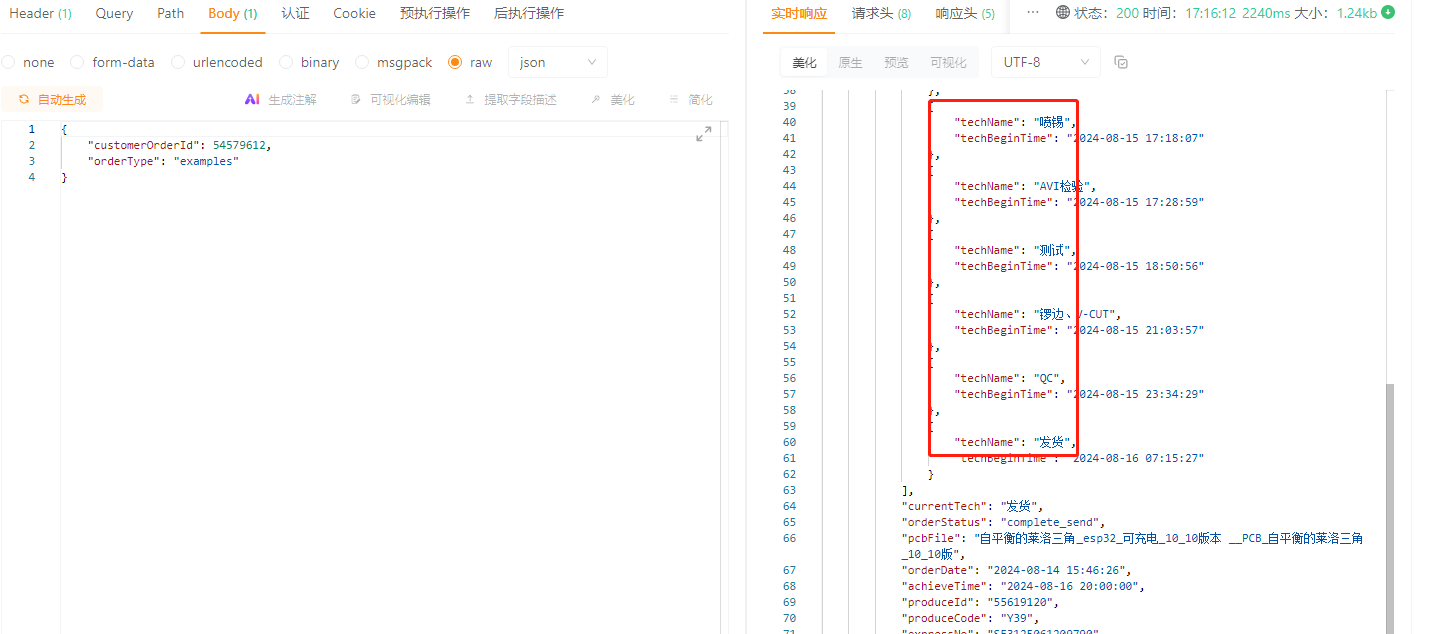Click the copy response icon beside UTF-8

[x=1121, y=62]
